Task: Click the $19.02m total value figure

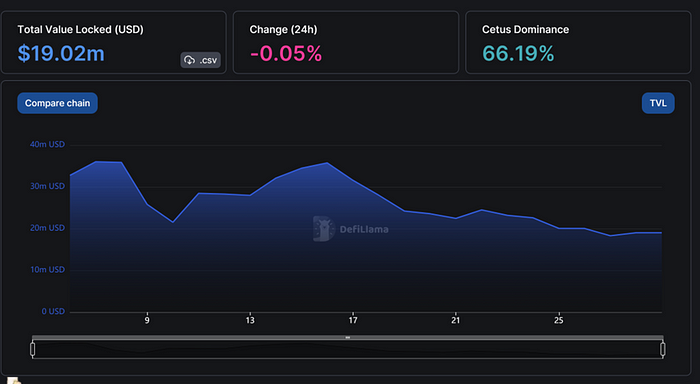Action: pyautogui.click(x=61, y=54)
